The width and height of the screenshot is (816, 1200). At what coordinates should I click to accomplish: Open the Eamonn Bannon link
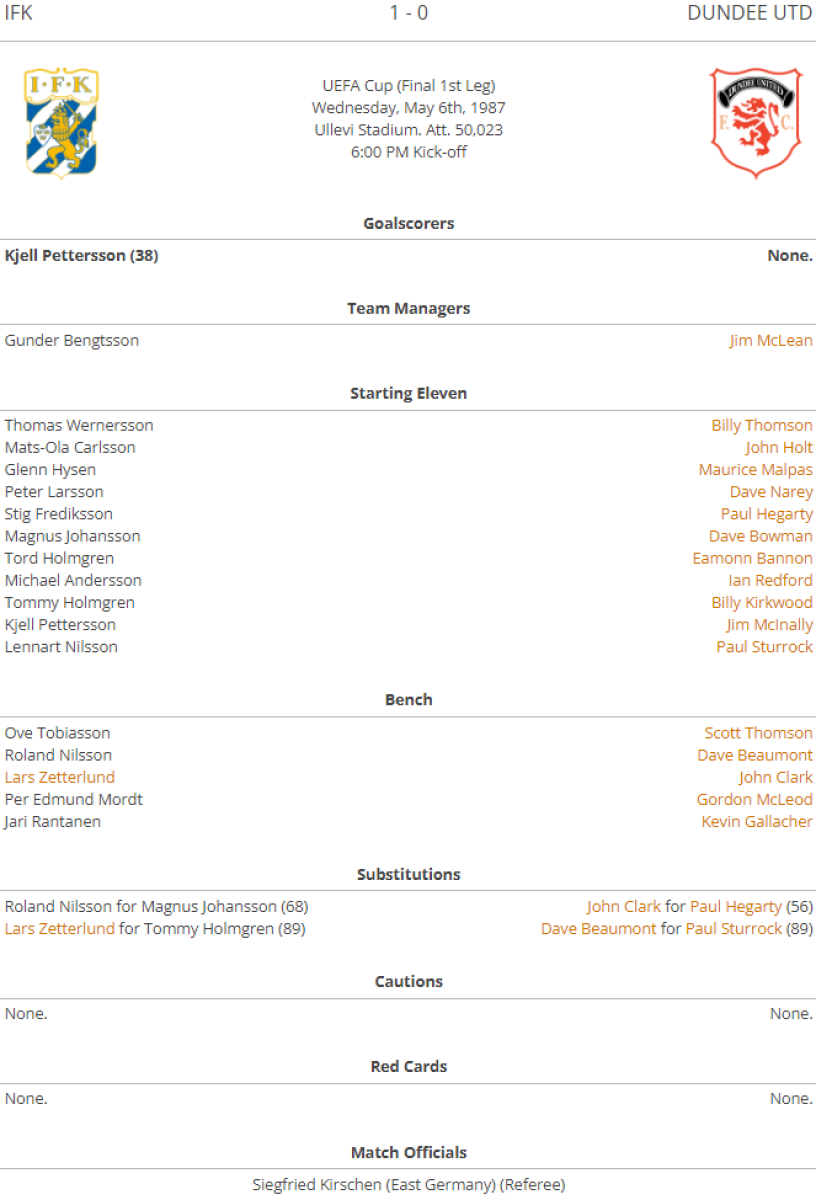[x=752, y=558]
